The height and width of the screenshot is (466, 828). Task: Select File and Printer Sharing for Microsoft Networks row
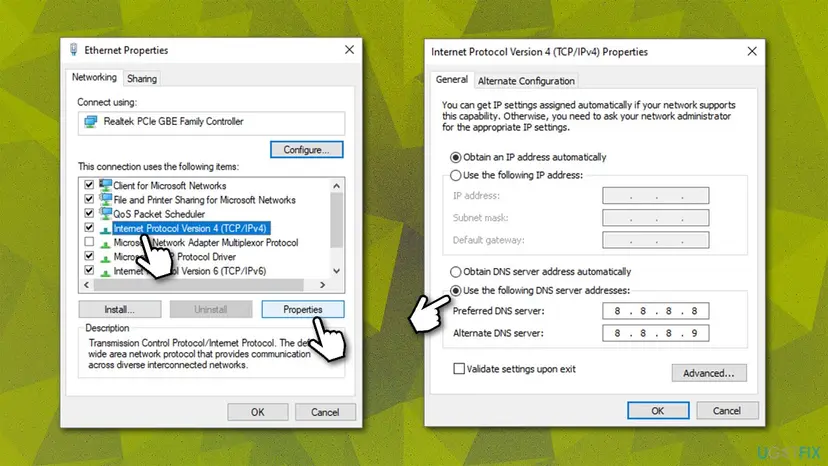tap(204, 200)
